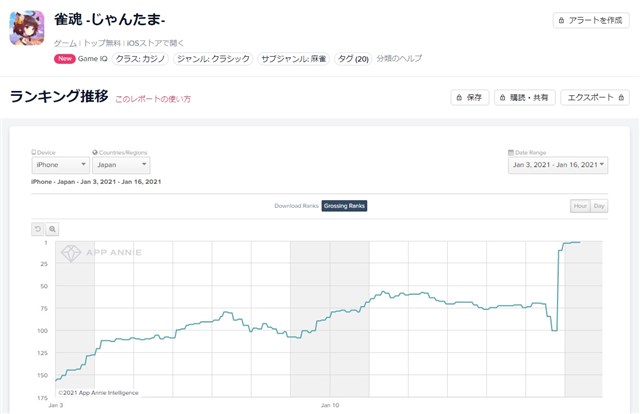
Task: Click the chart reset undo icon
Action: [38, 229]
